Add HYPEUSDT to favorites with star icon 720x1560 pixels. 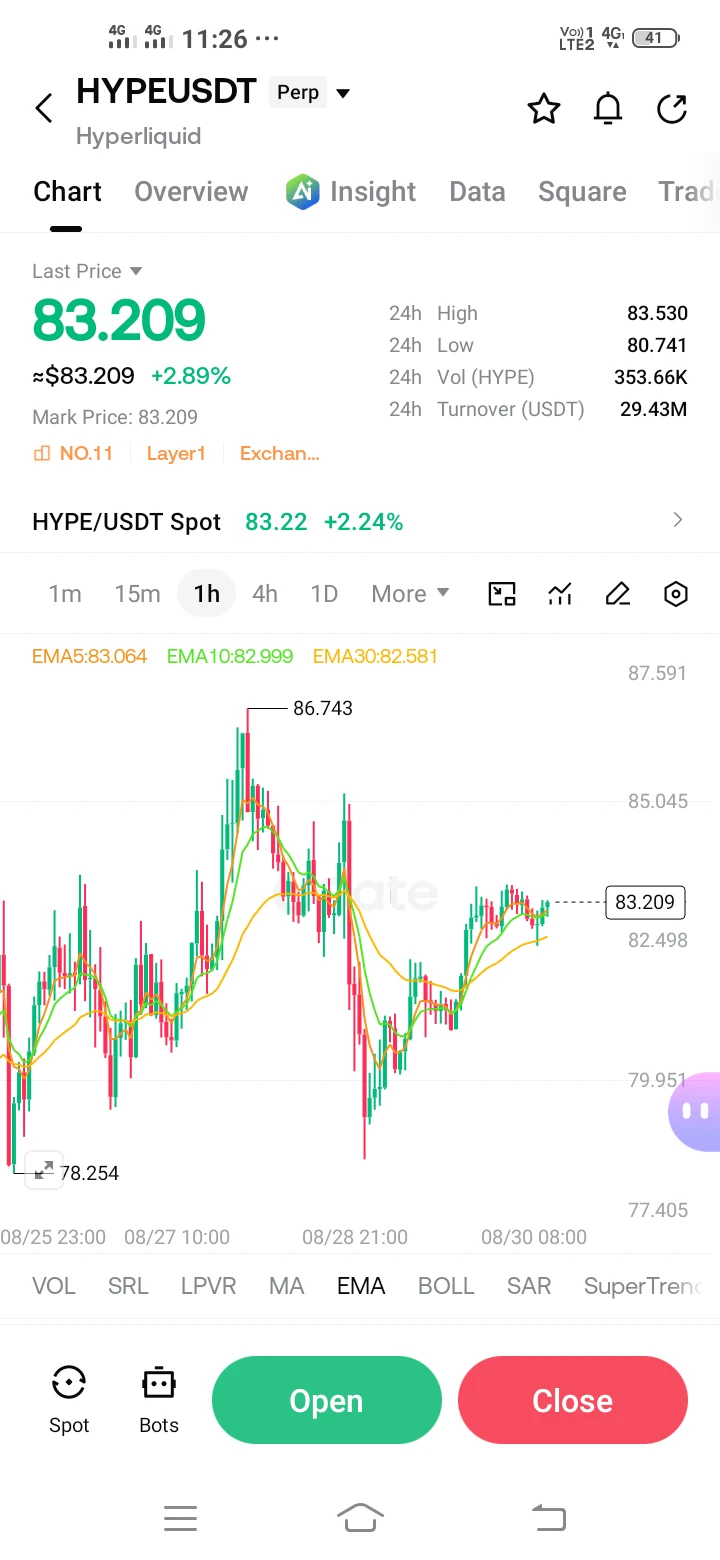(544, 108)
